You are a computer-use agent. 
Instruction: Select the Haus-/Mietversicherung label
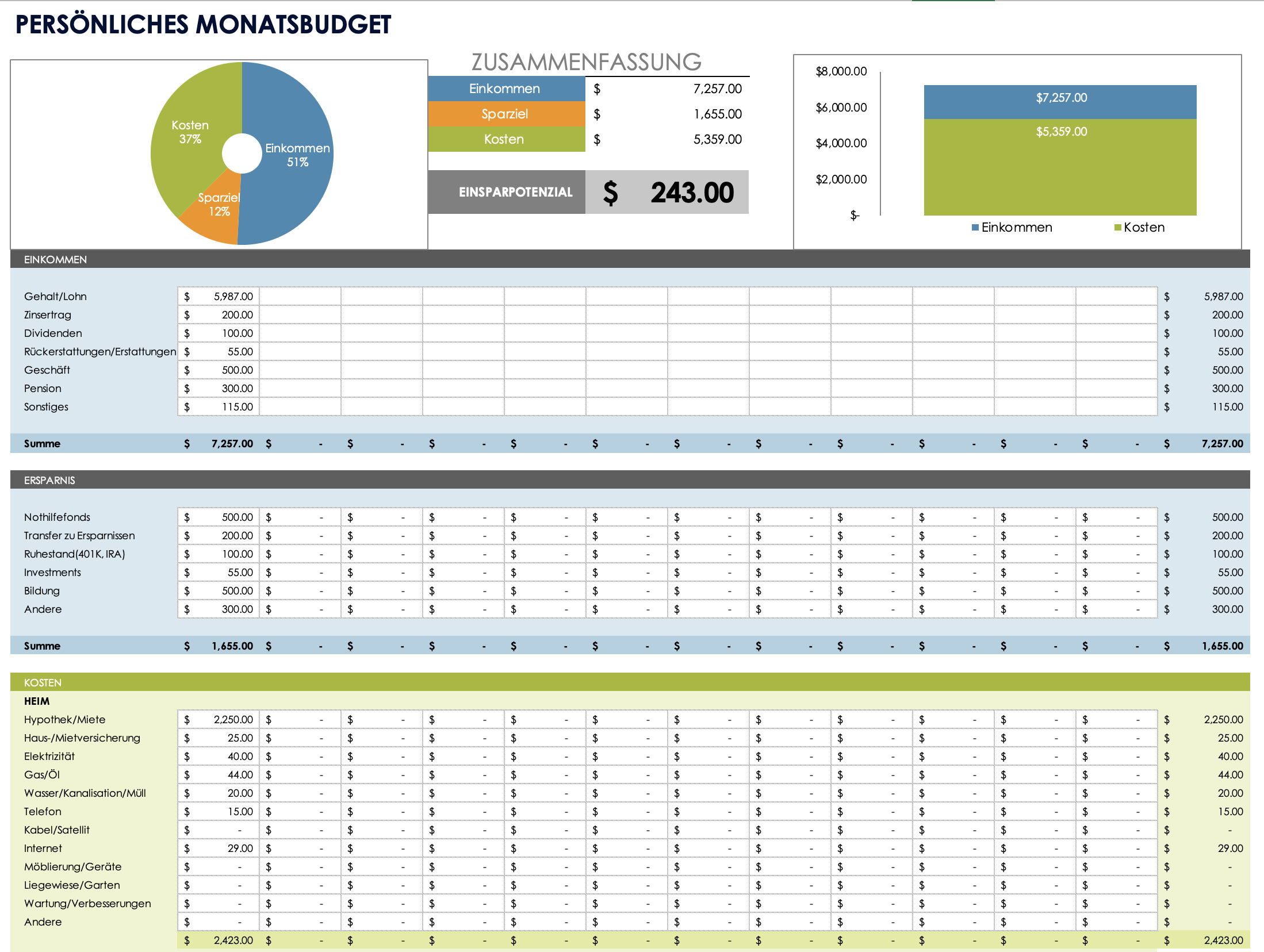click(82, 738)
